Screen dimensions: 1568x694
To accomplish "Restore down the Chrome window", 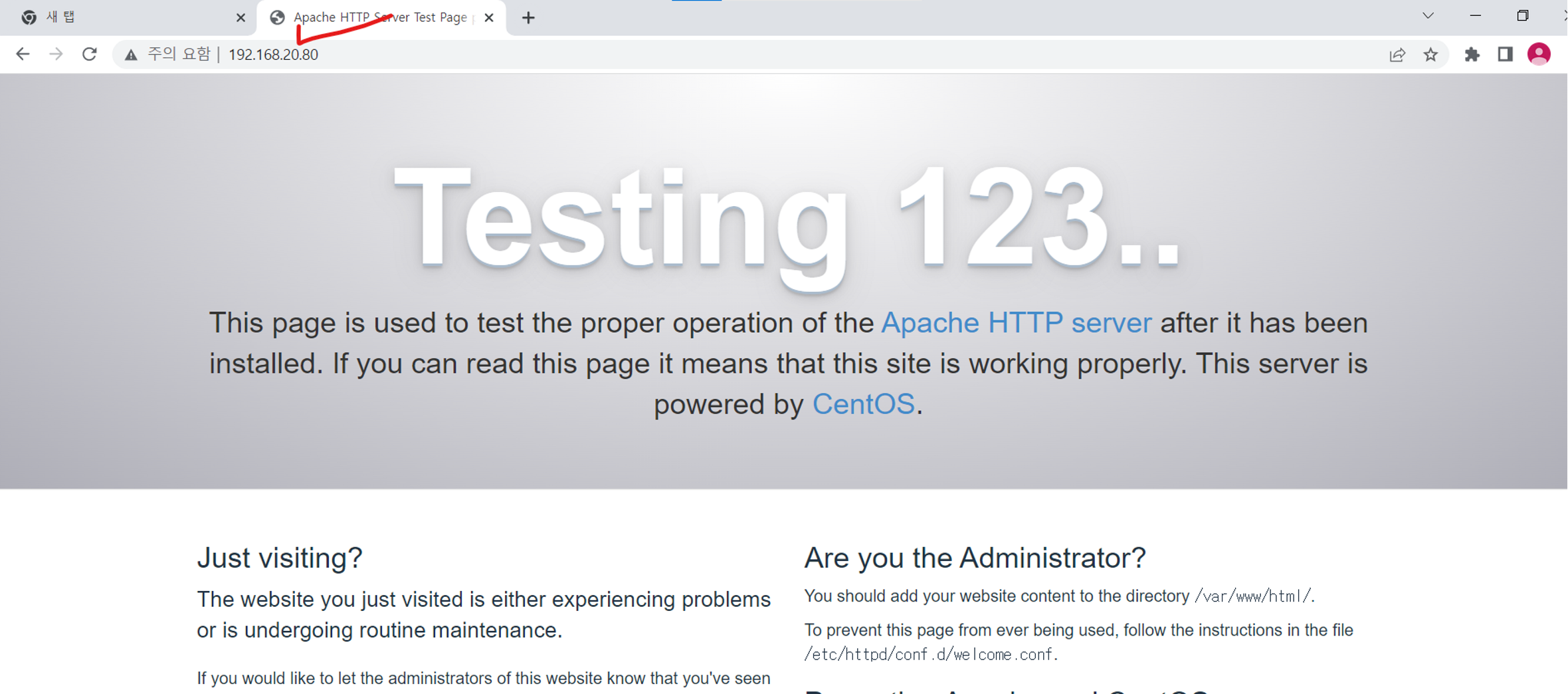I will [x=1522, y=16].
